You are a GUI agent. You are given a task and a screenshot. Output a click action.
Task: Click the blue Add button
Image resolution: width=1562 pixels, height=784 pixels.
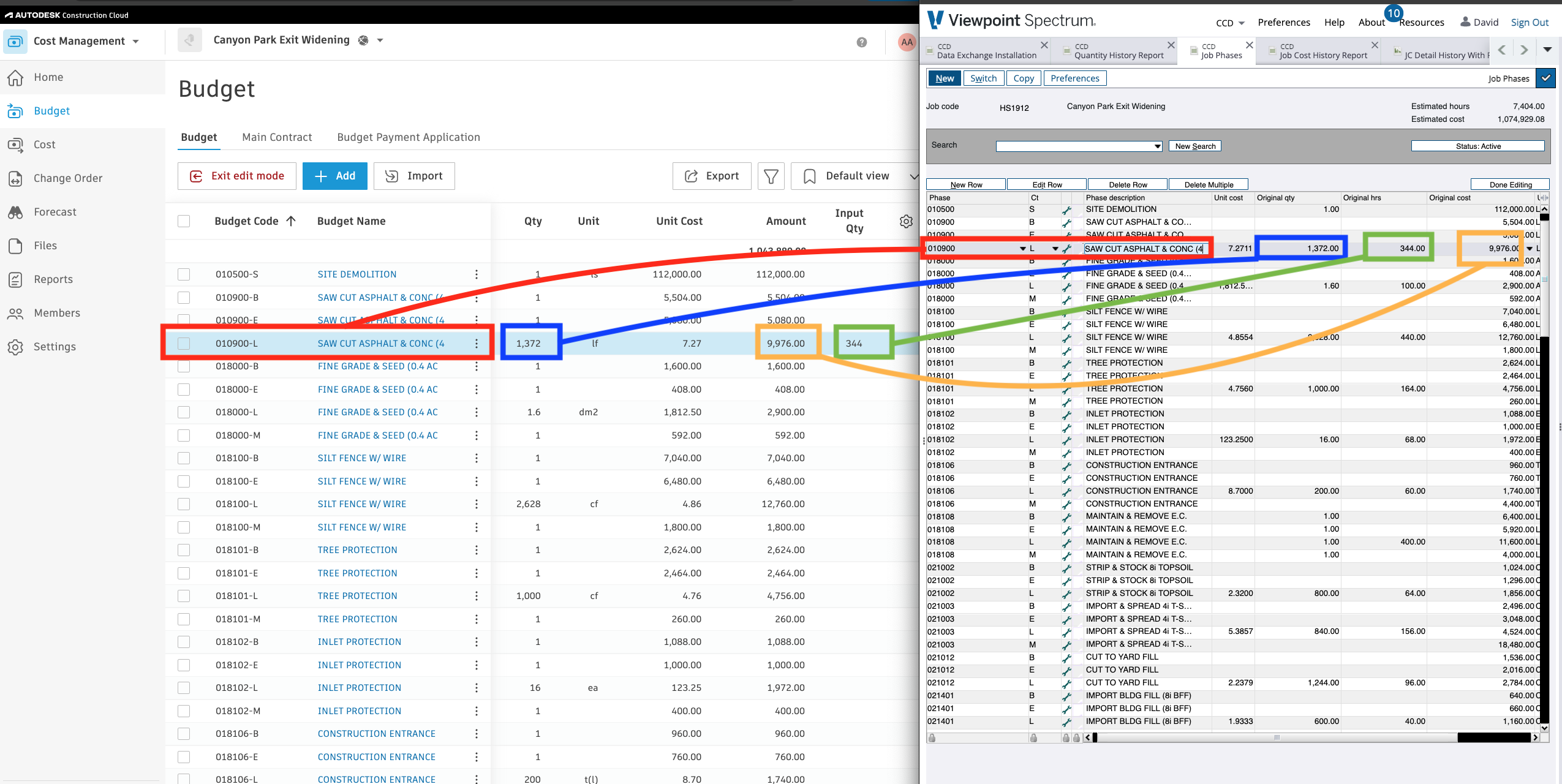[x=335, y=176]
